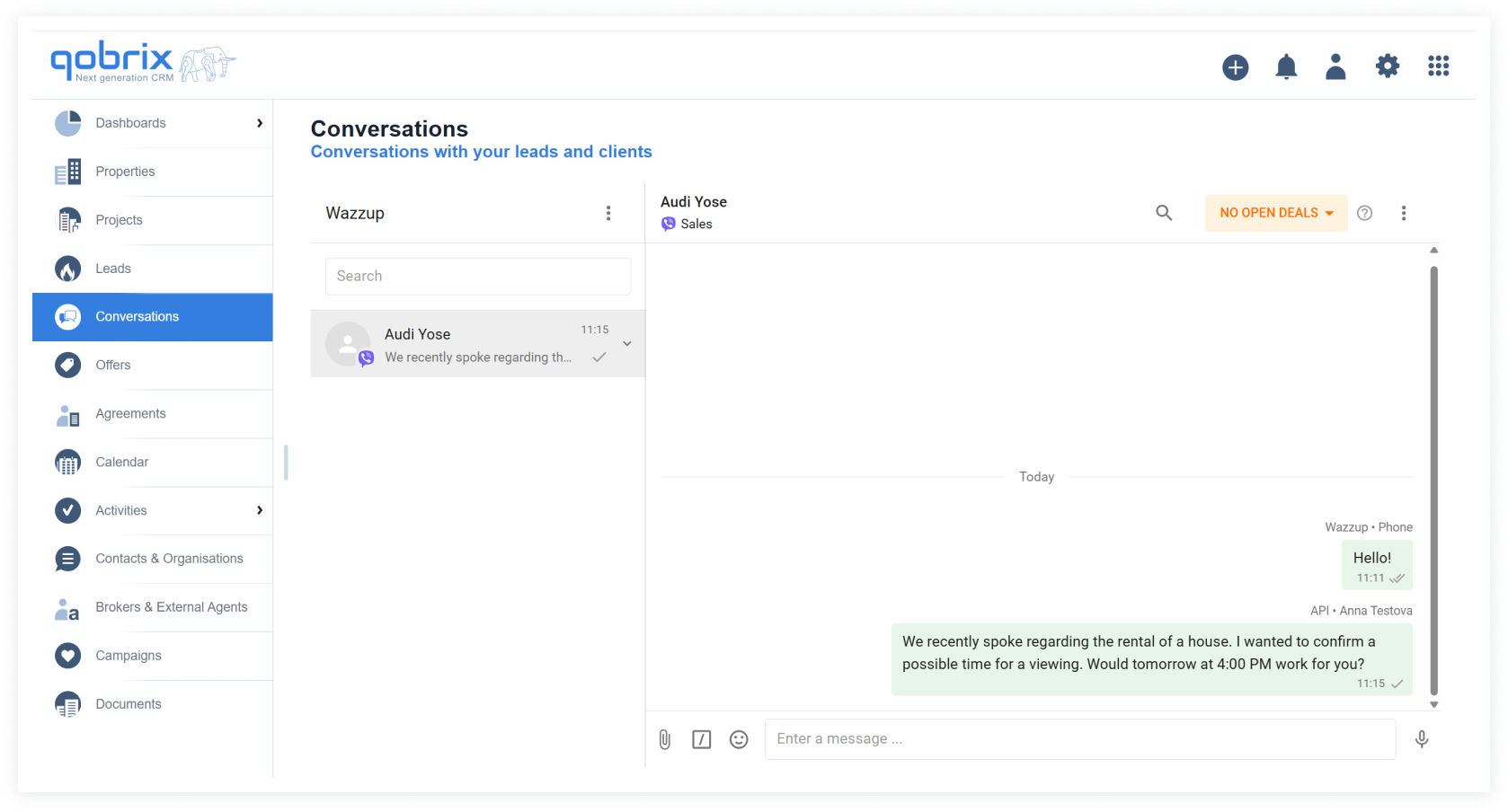Click the Dashboards pie chart icon

(x=67, y=123)
